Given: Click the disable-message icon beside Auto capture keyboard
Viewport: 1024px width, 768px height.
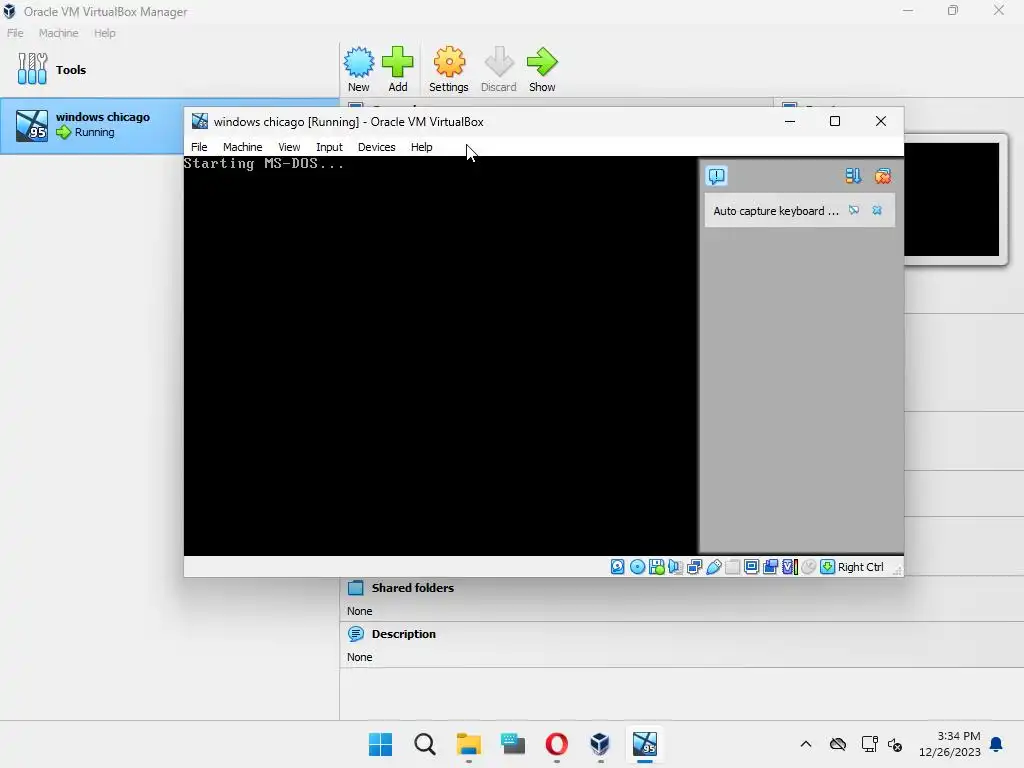Looking at the screenshot, I should (x=854, y=210).
